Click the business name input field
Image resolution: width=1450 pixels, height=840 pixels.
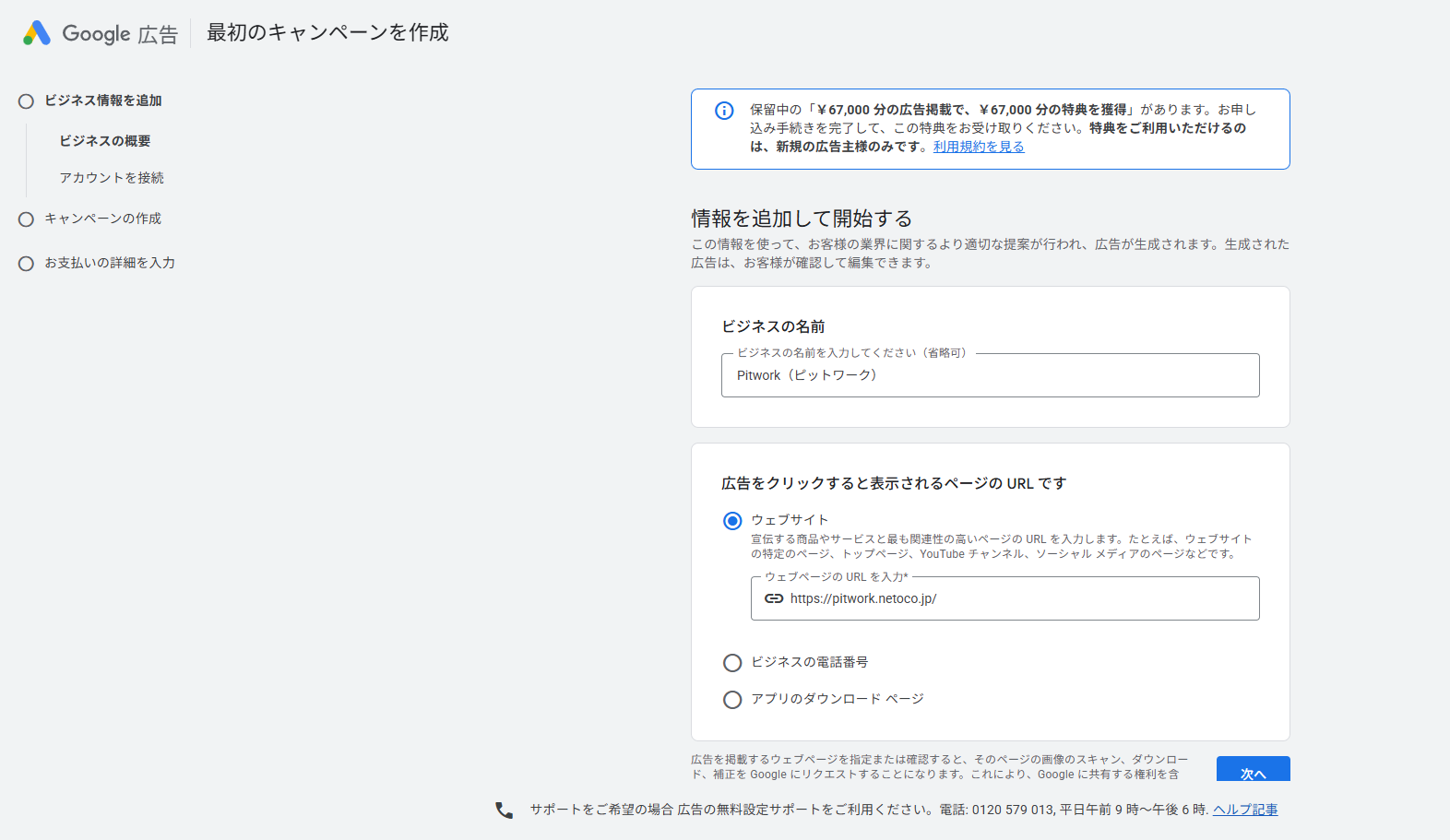(x=990, y=375)
